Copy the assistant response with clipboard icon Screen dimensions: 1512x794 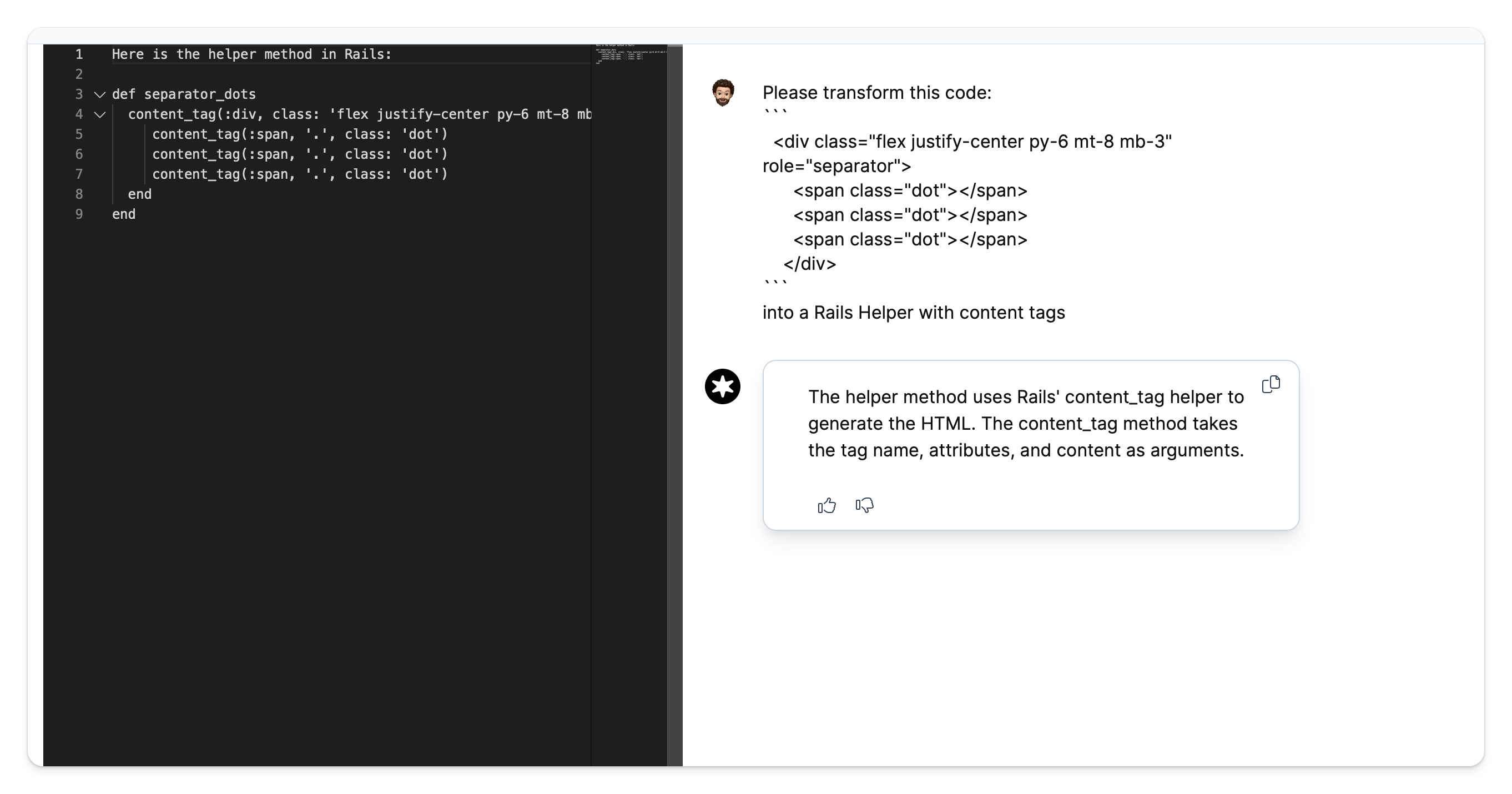(x=1271, y=384)
